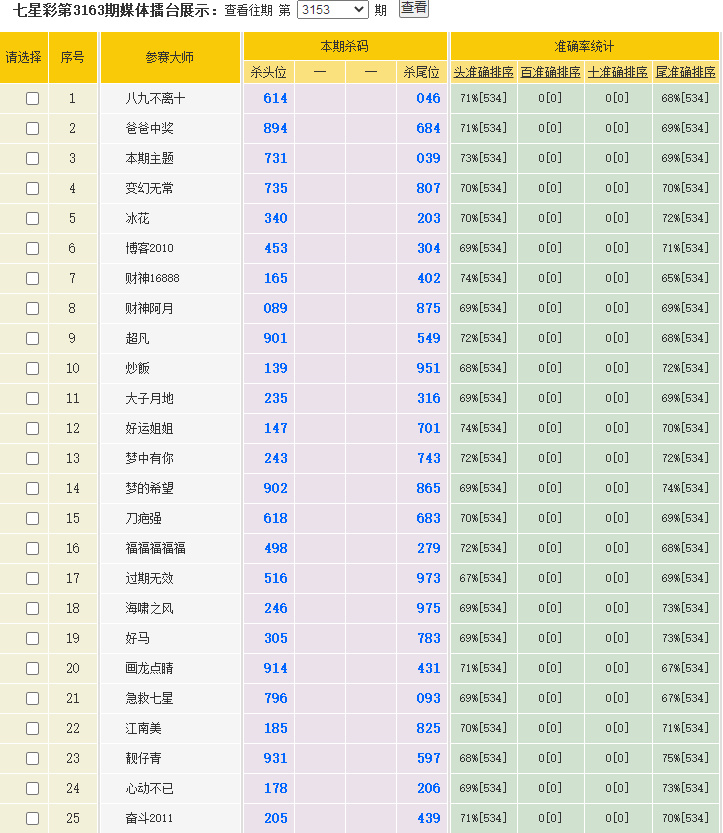This screenshot has width=723, height=833.
Task: Sort by 十准确排序 column header
Action: pyautogui.click(x=618, y=72)
